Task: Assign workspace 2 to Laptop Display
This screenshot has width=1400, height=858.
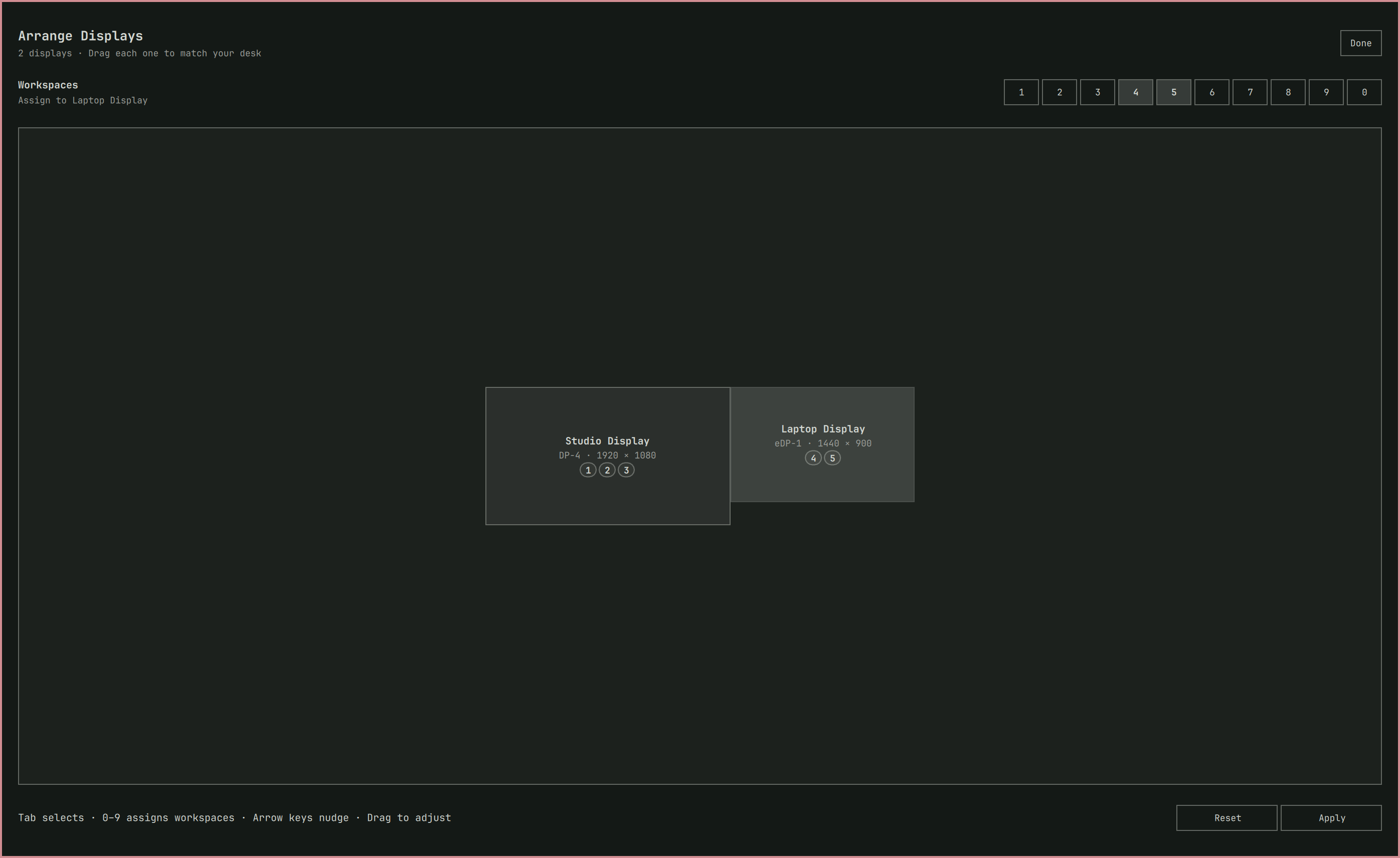Action: pos(1059,92)
